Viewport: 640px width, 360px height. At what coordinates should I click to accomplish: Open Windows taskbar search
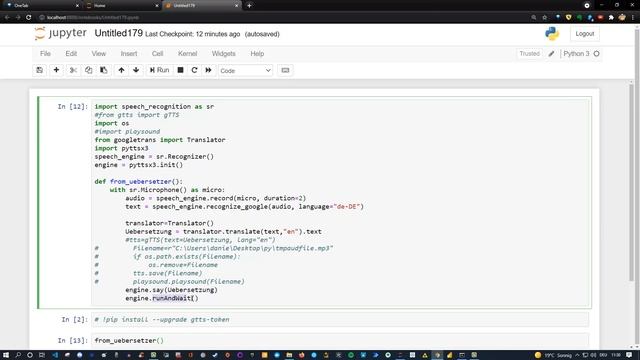[18, 355]
